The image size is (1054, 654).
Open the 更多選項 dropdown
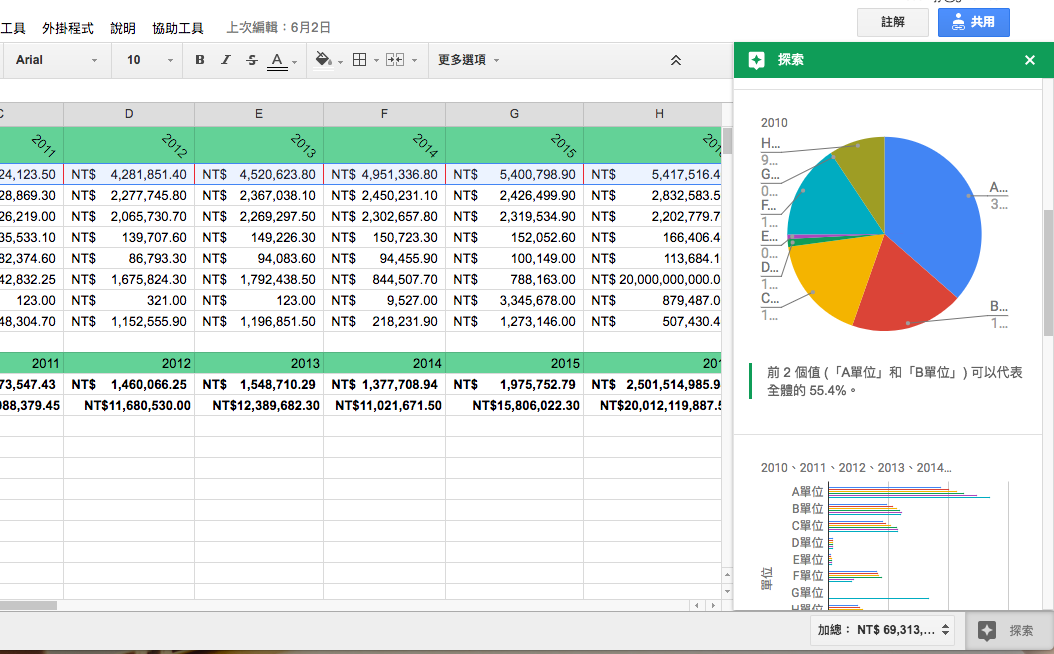(x=469, y=60)
